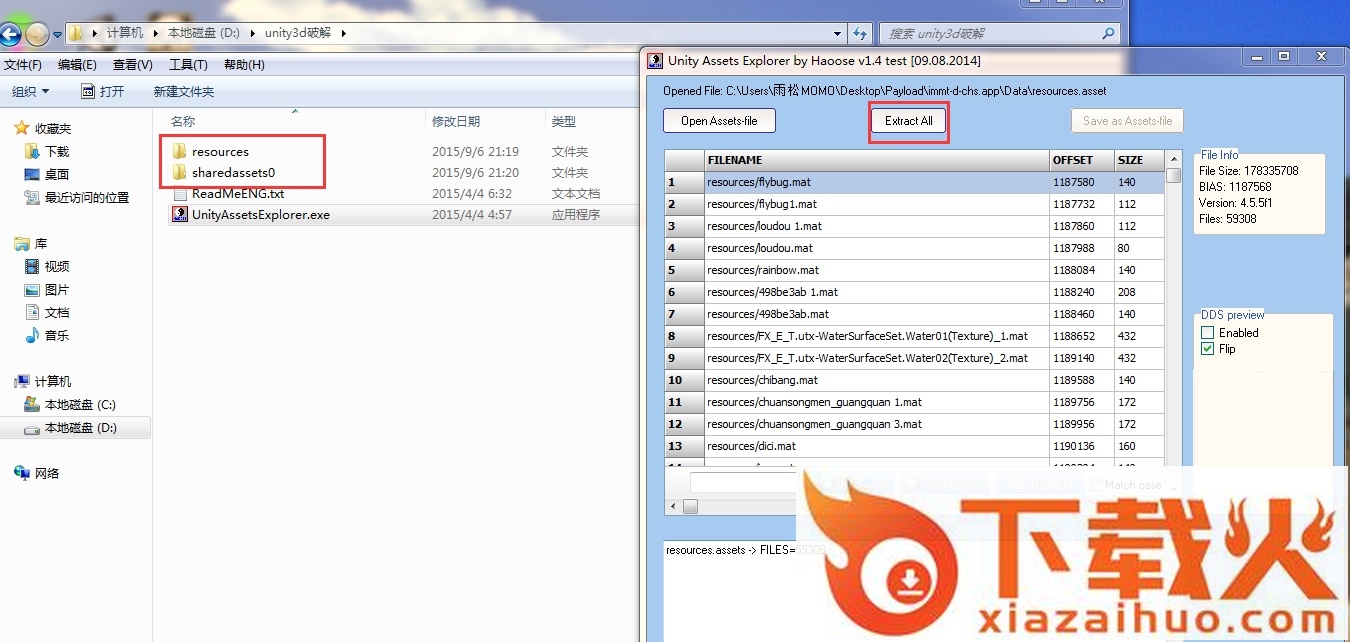
Task: Open the 组织 dropdown in toolbar
Action: pyautogui.click(x=31, y=92)
